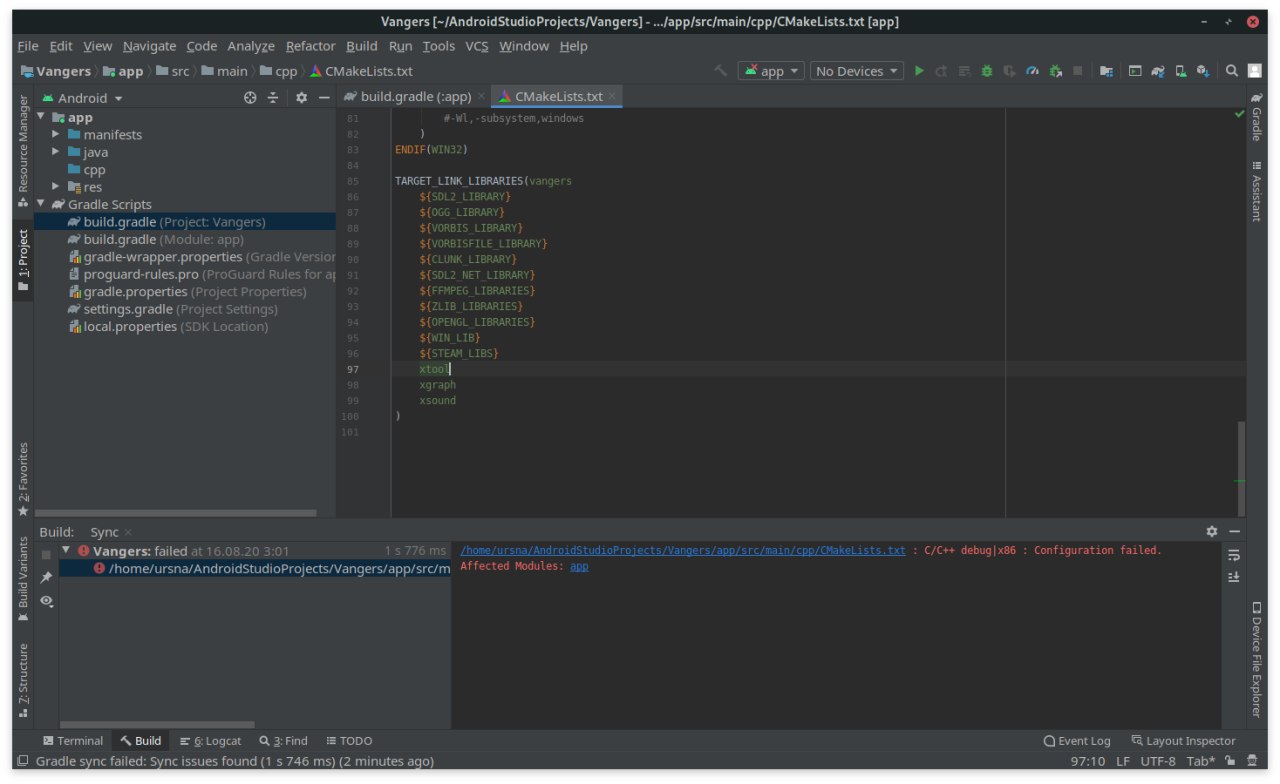The image size is (1280, 784).
Task: Open the Event Log
Action: [1077, 741]
